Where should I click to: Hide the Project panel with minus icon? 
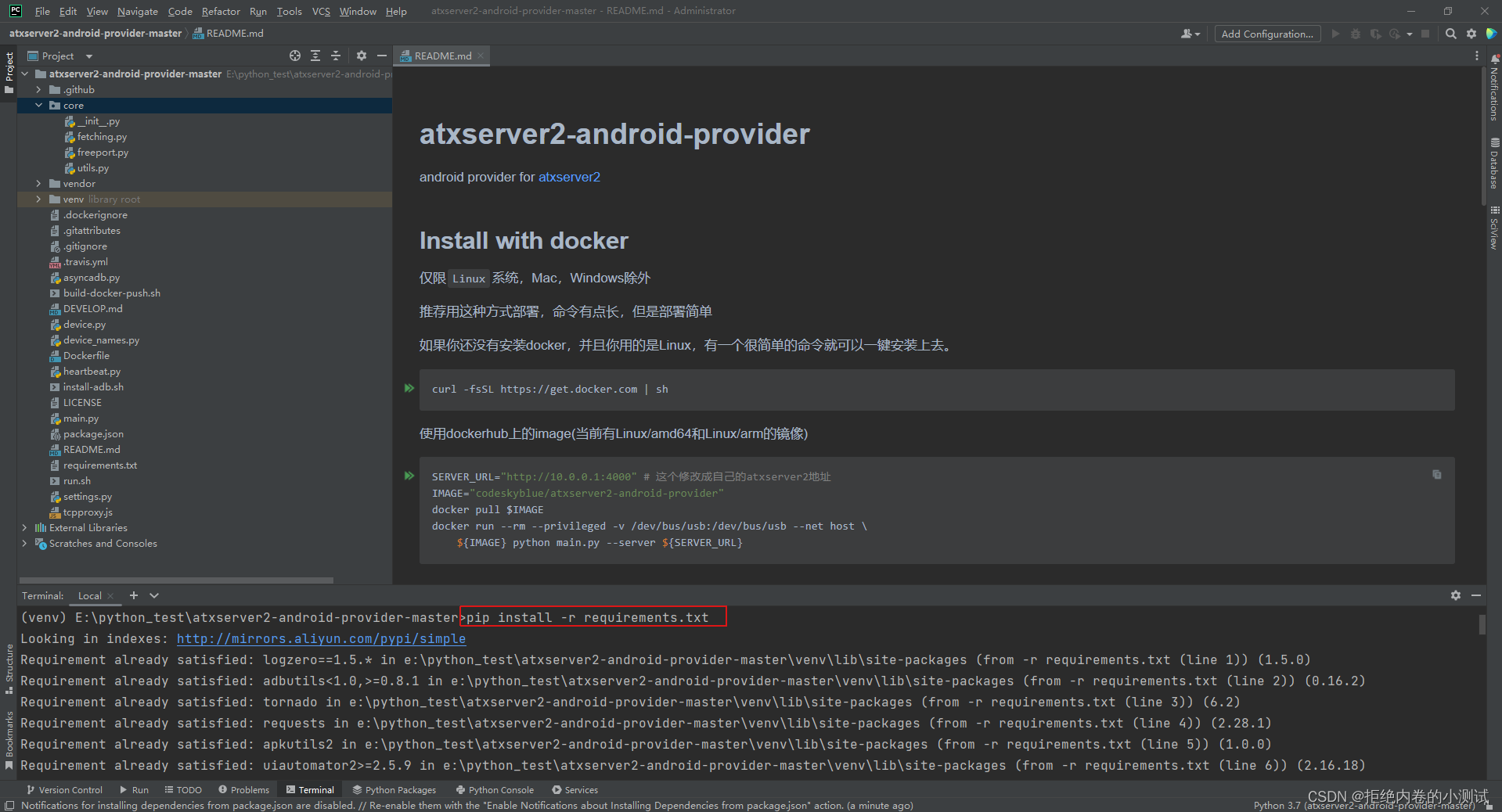382,56
